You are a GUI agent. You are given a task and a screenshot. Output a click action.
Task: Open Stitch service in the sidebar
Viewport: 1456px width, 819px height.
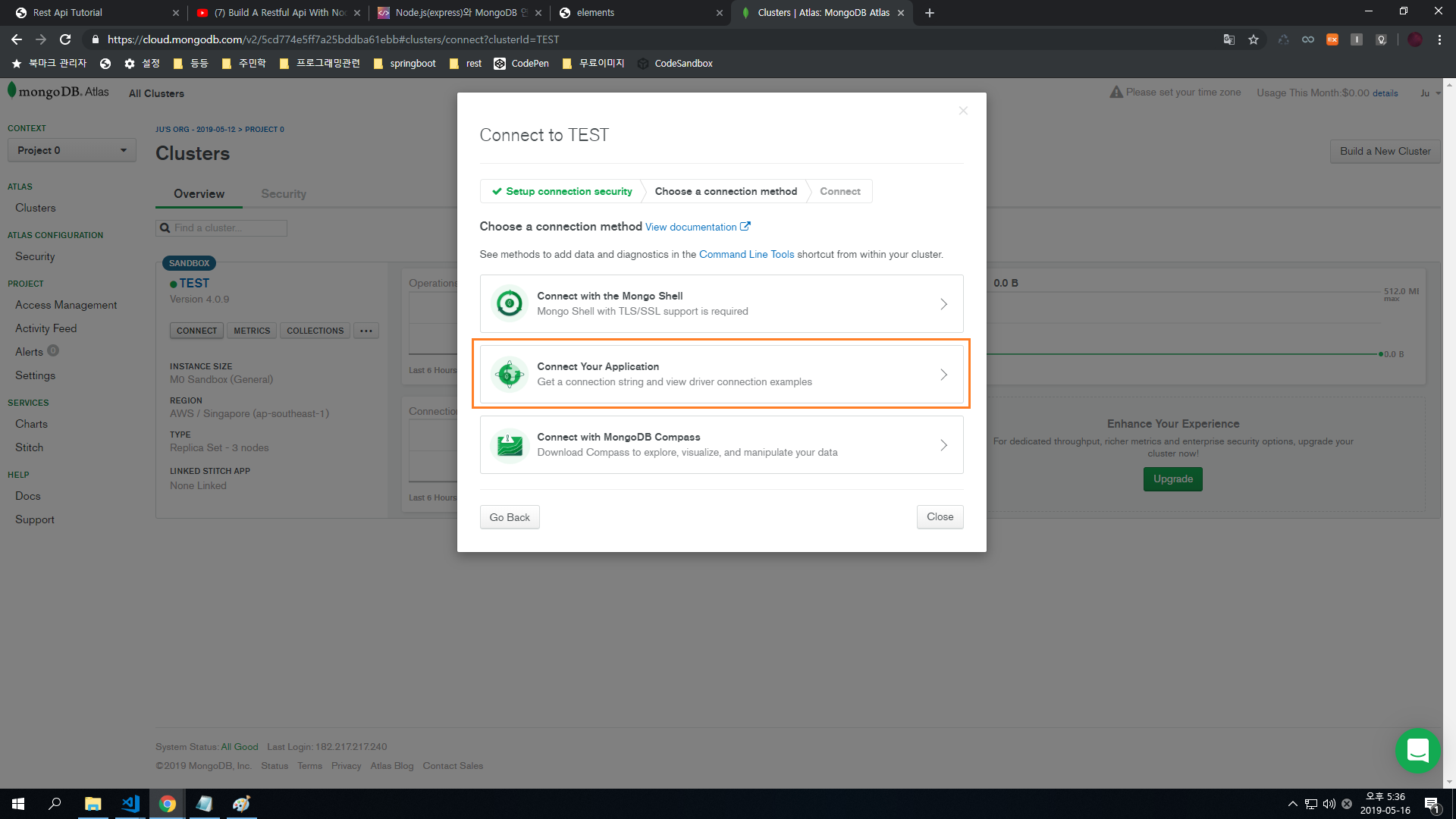point(29,447)
